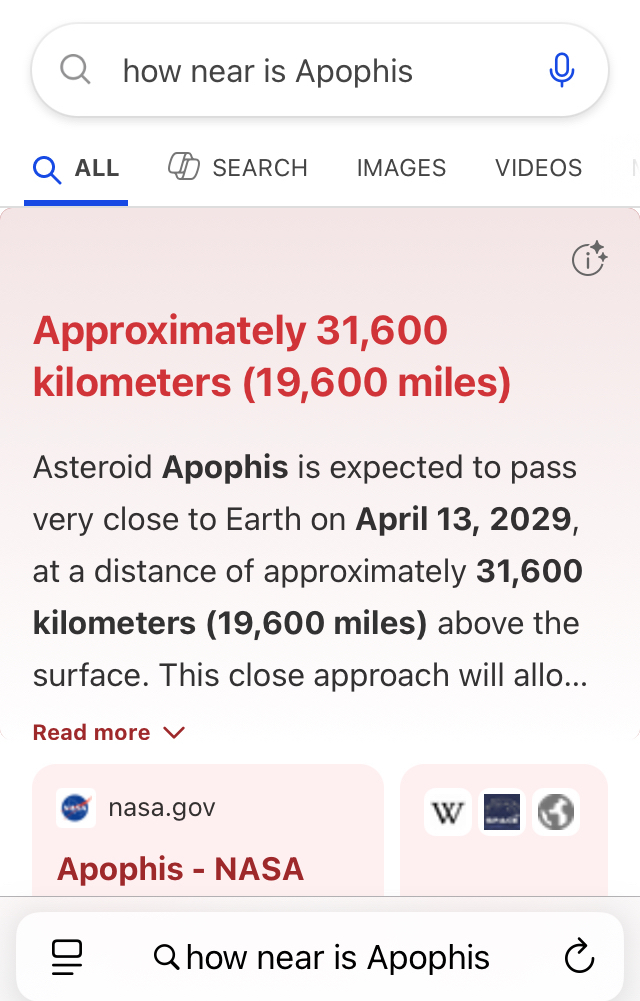Image resolution: width=640 pixels, height=1001 pixels.
Task: Switch to the Videos tab
Action: pyautogui.click(x=538, y=168)
